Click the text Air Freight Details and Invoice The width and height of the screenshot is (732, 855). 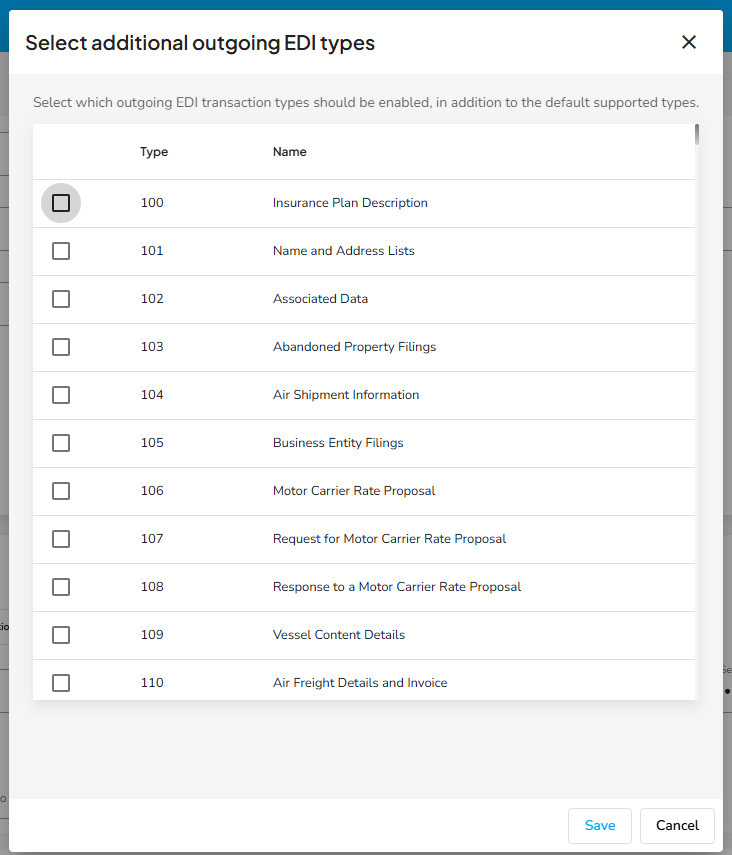pos(360,683)
